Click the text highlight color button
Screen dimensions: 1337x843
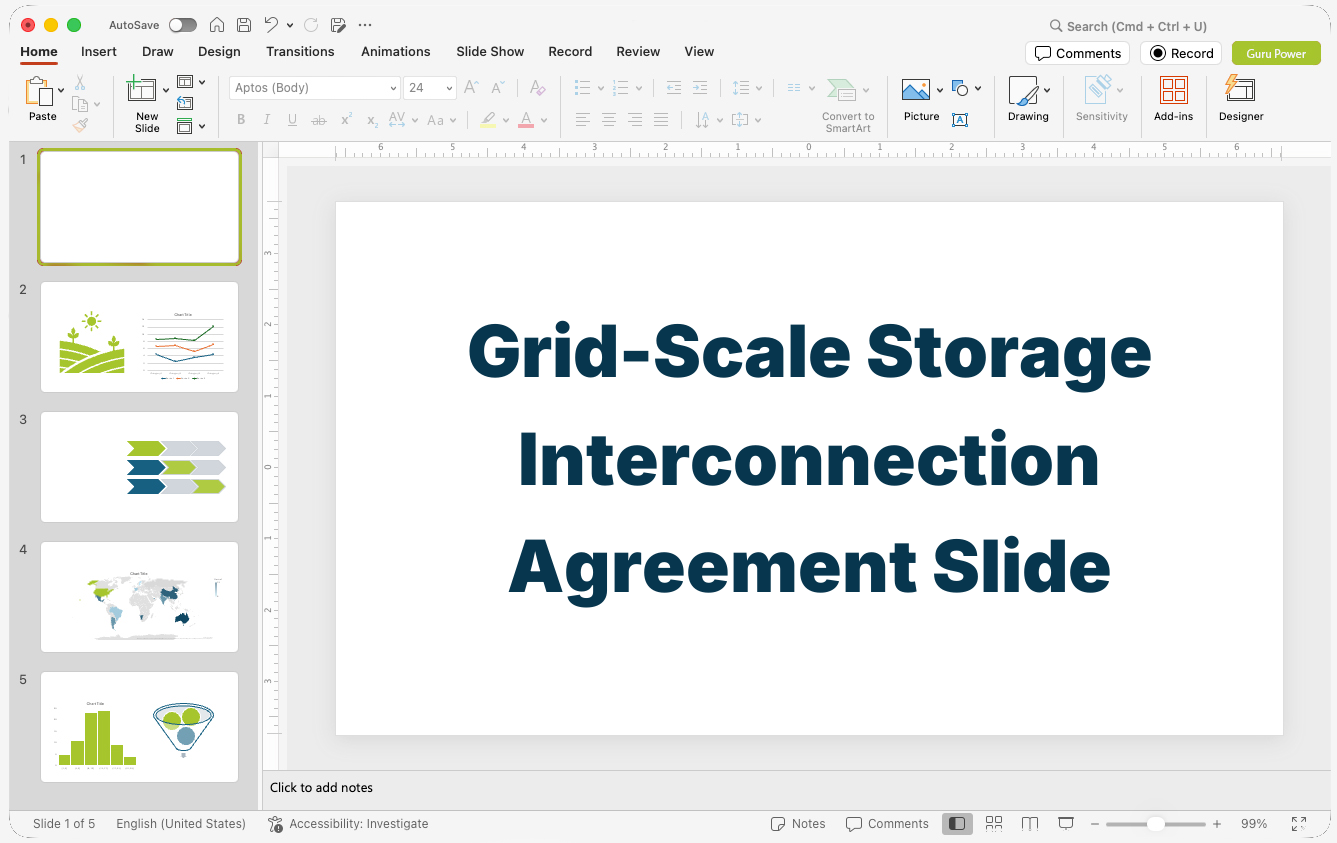[487, 120]
